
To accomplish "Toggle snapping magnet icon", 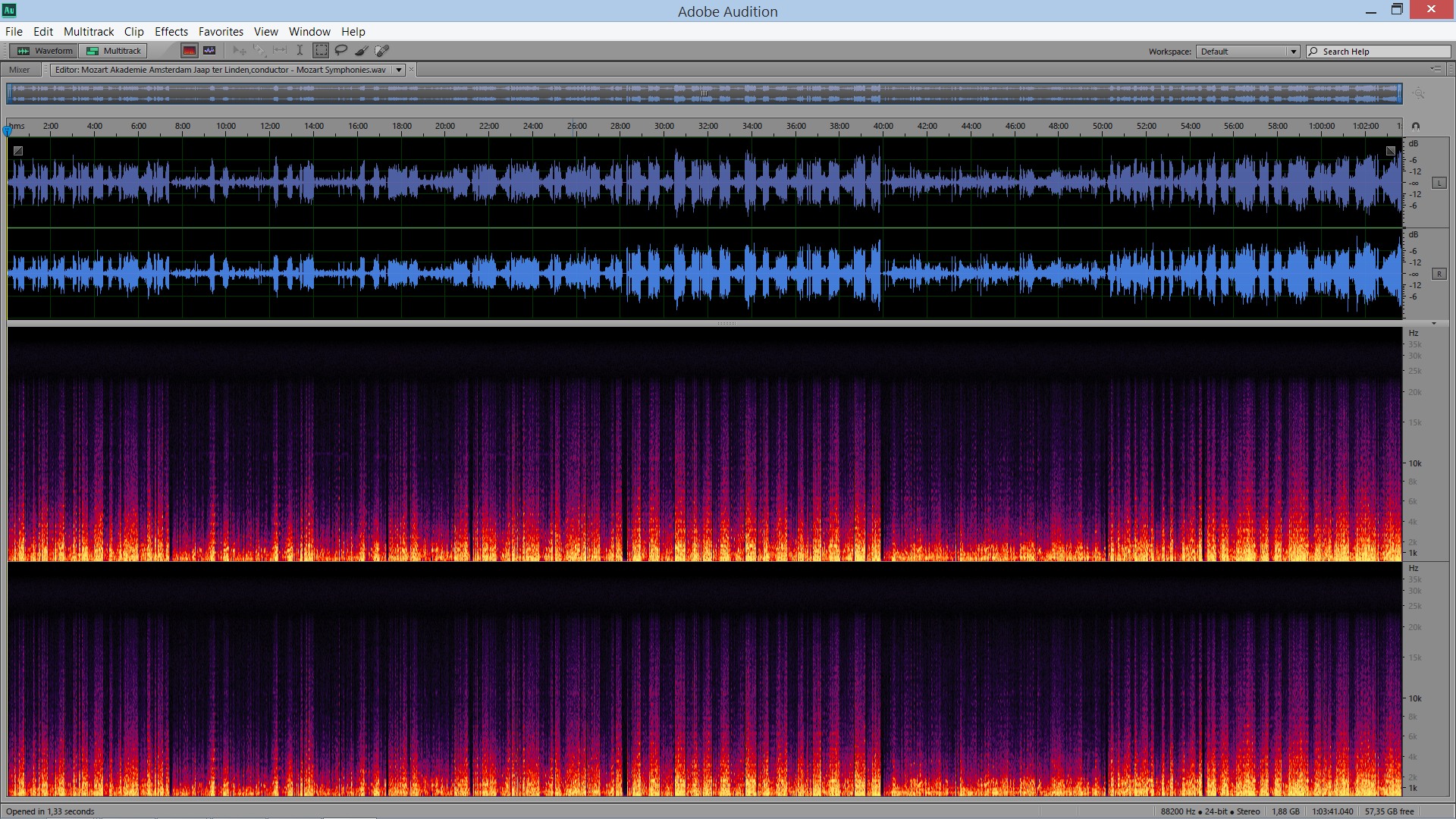I will [1415, 127].
